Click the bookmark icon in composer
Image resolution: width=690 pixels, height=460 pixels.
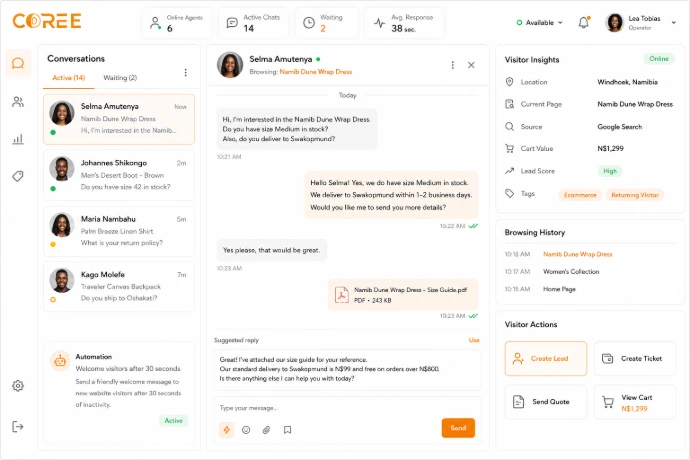287,430
